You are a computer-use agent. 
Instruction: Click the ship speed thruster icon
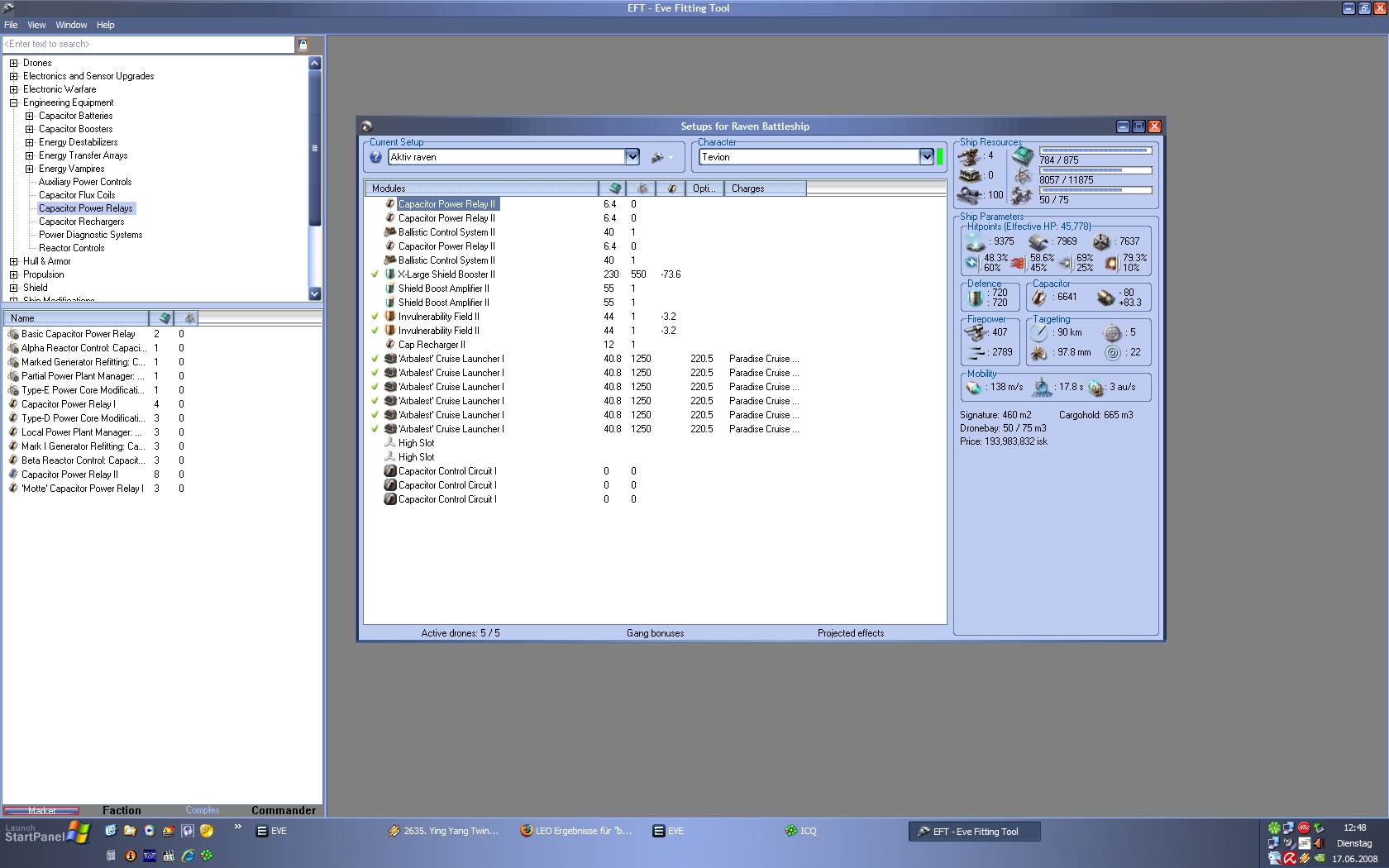click(975, 387)
